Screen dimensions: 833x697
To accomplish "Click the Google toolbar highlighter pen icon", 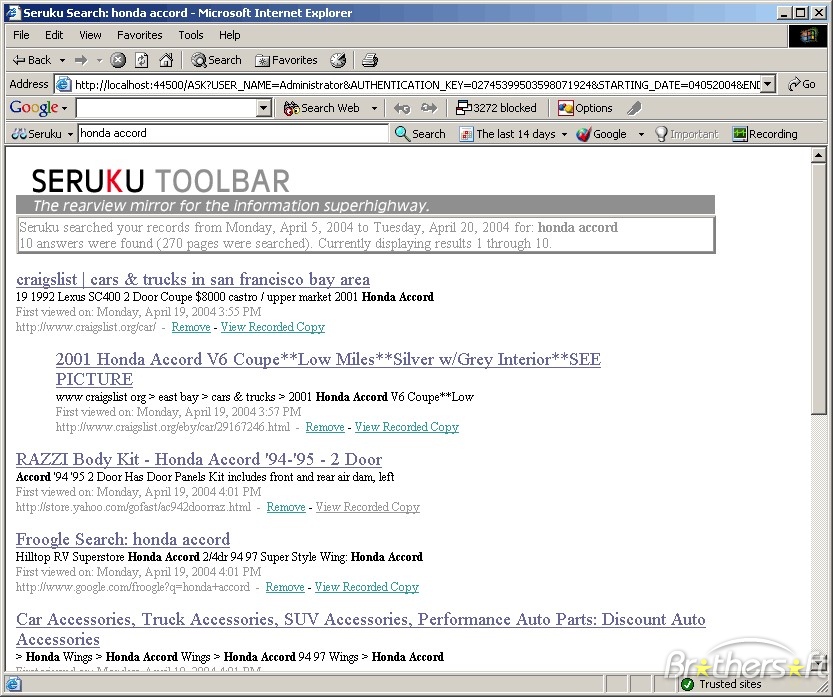I will [x=634, y=108].
